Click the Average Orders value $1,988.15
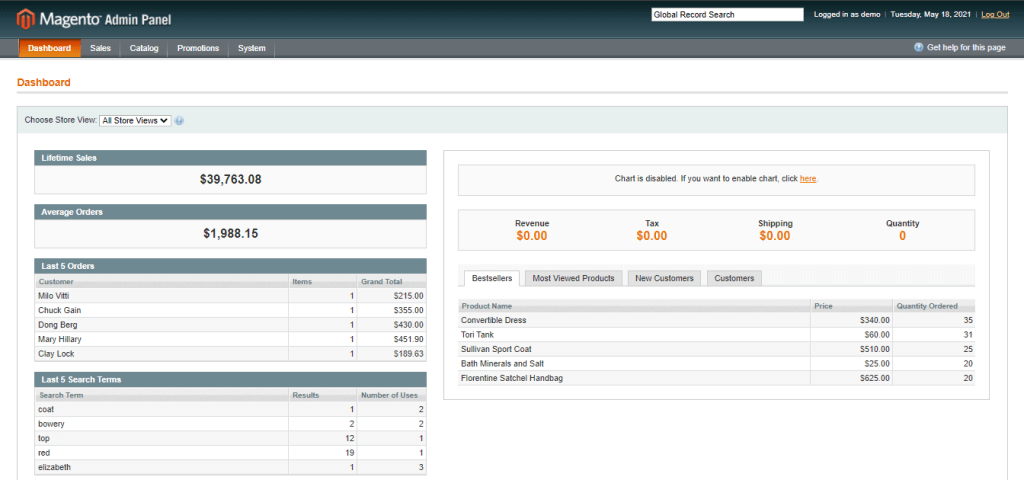 pos(231,233)
